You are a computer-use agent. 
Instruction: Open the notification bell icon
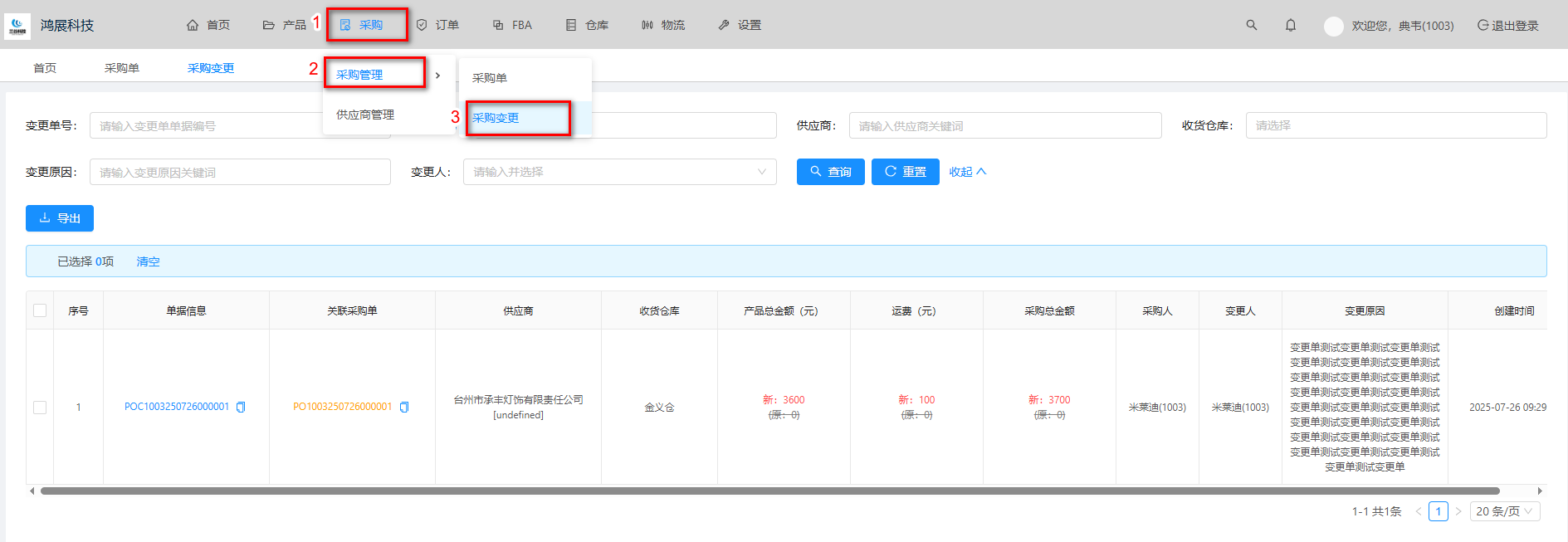tap(1290, 25)
